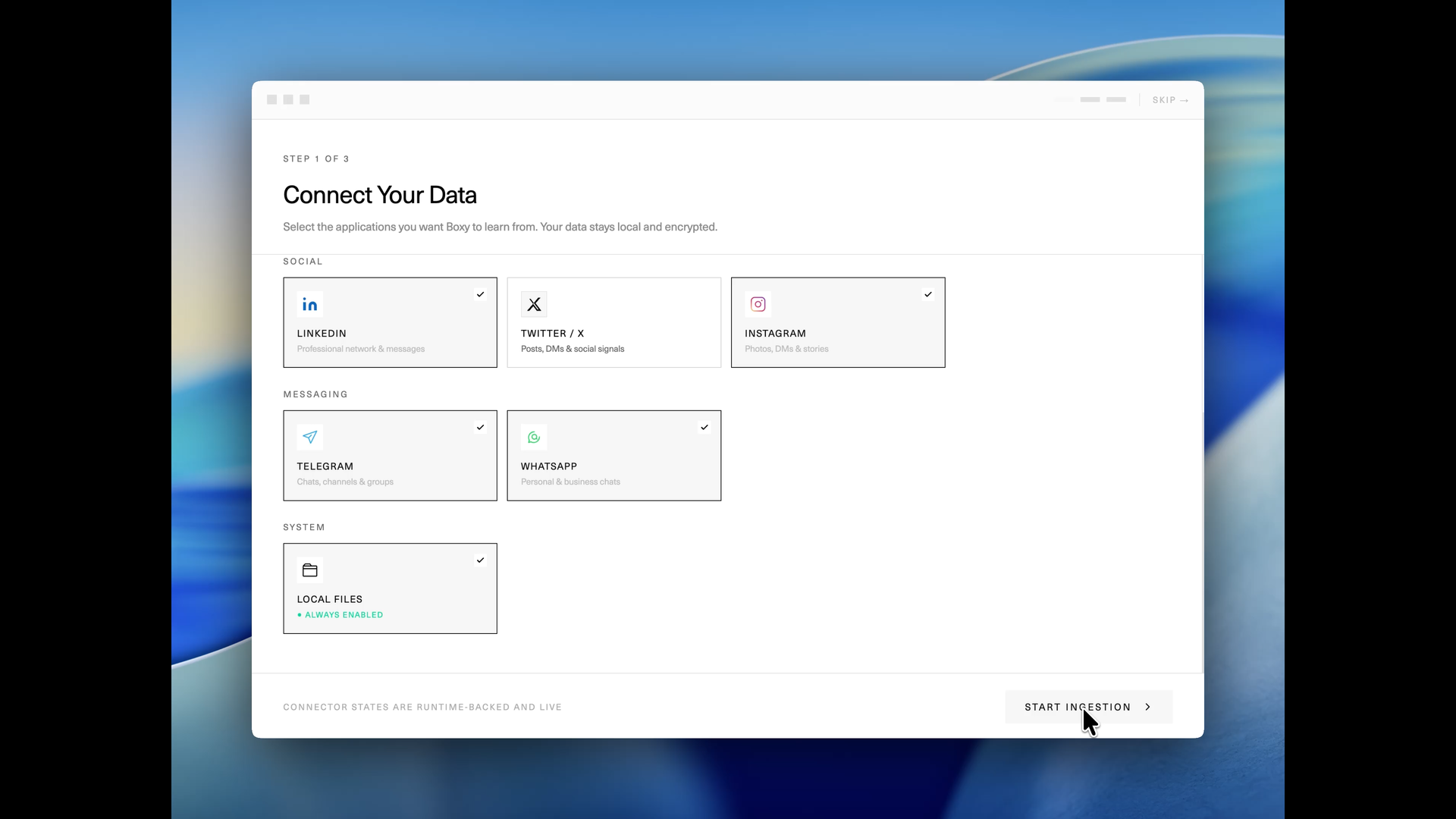Skip the onboarding with the Skip link

pos(1169,100)
